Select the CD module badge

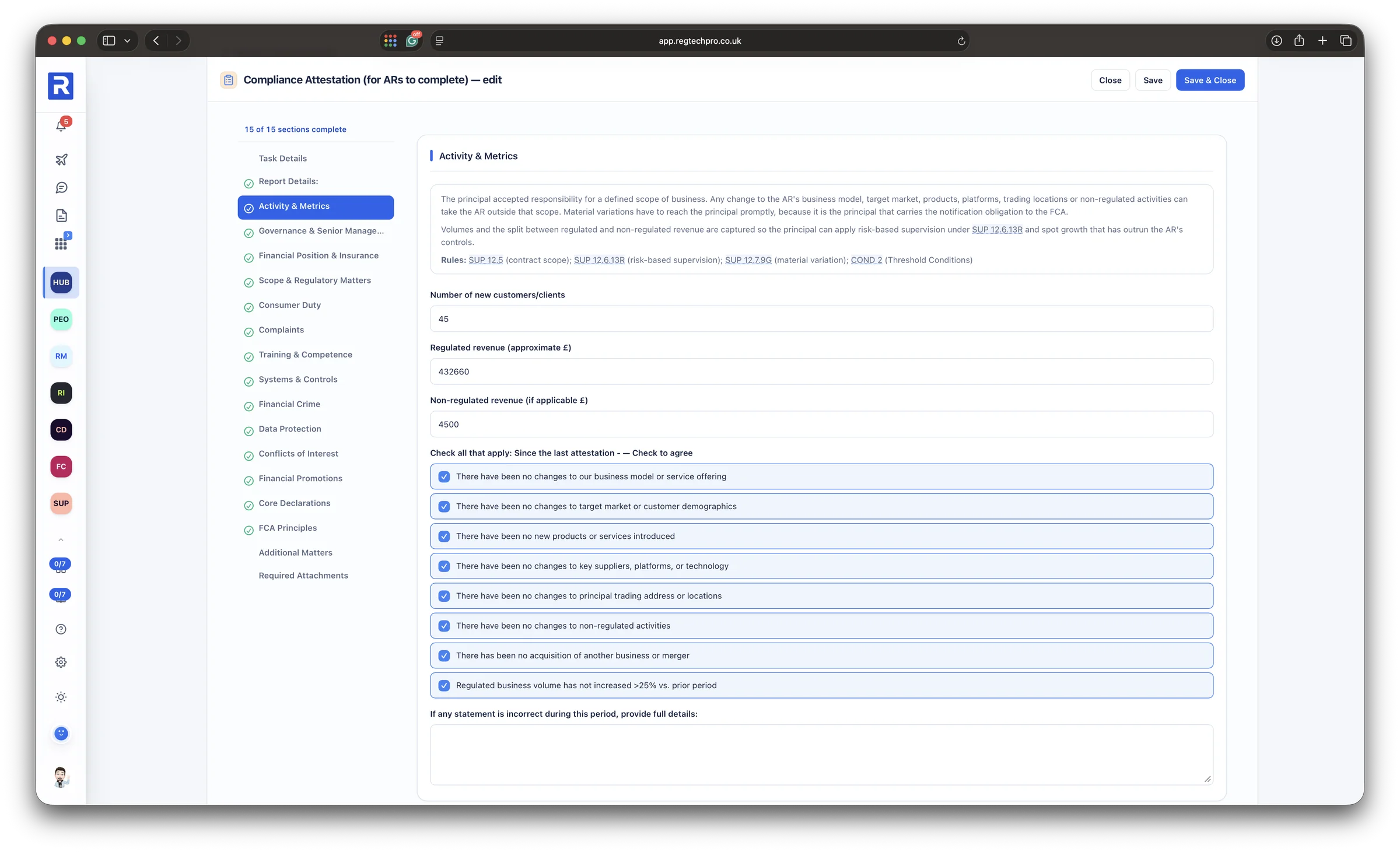click(x=61, y=430)
